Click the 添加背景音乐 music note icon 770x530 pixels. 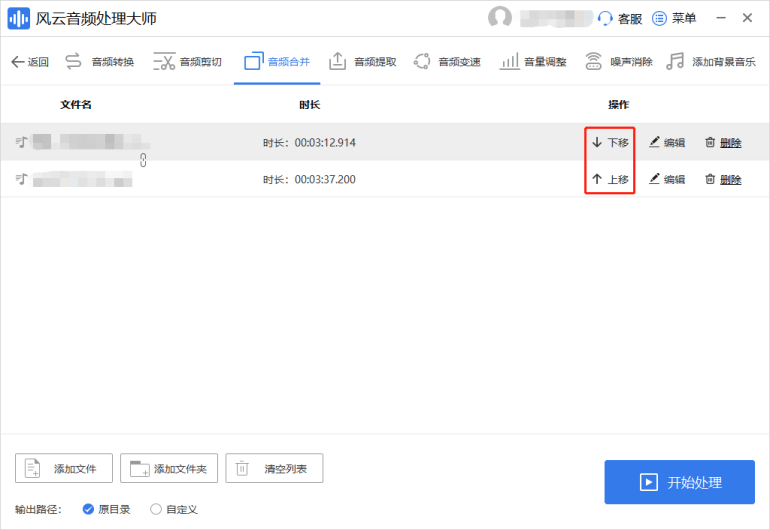coord(675,61)
